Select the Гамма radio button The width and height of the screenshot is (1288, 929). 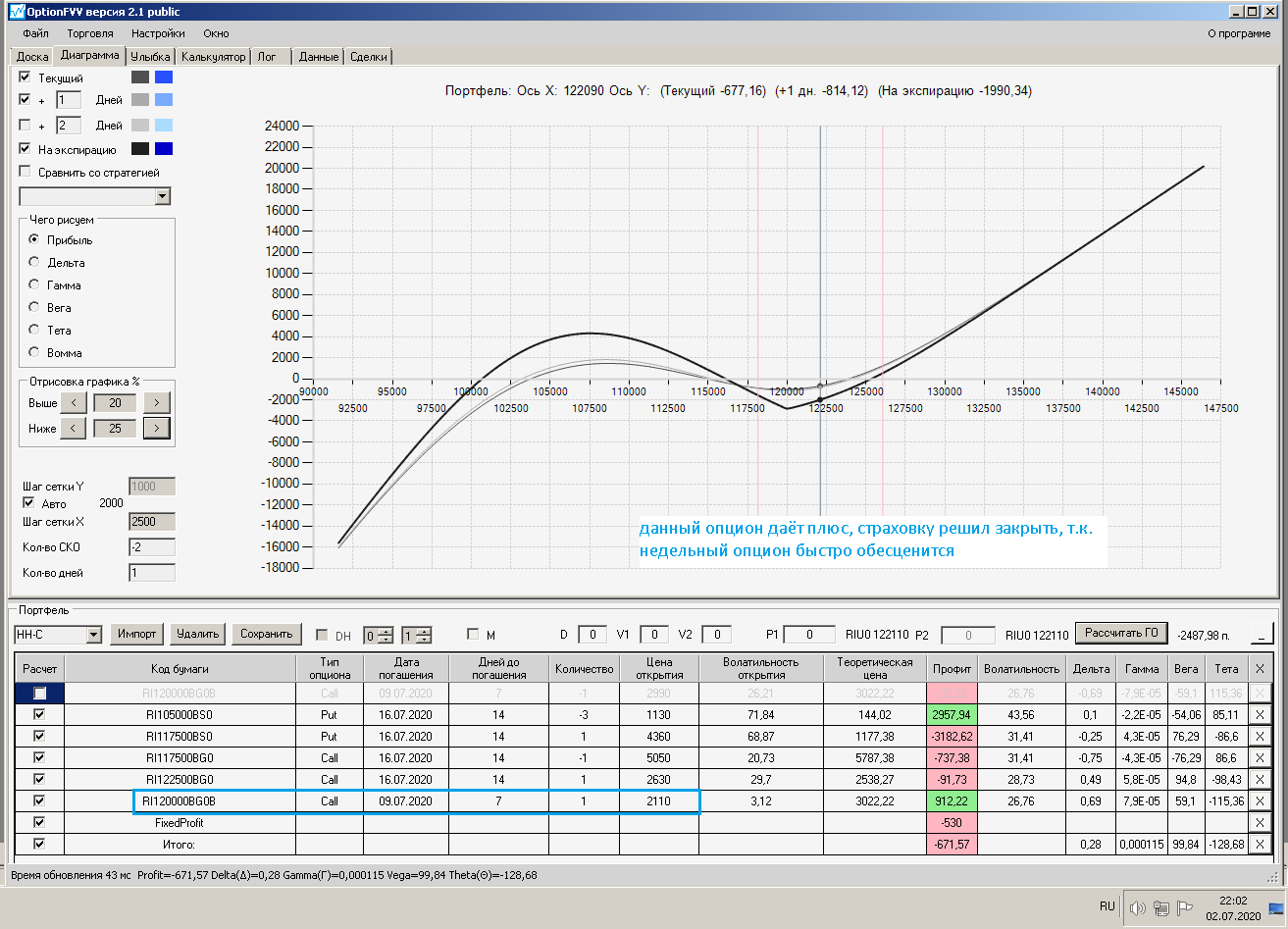(35, 284)
